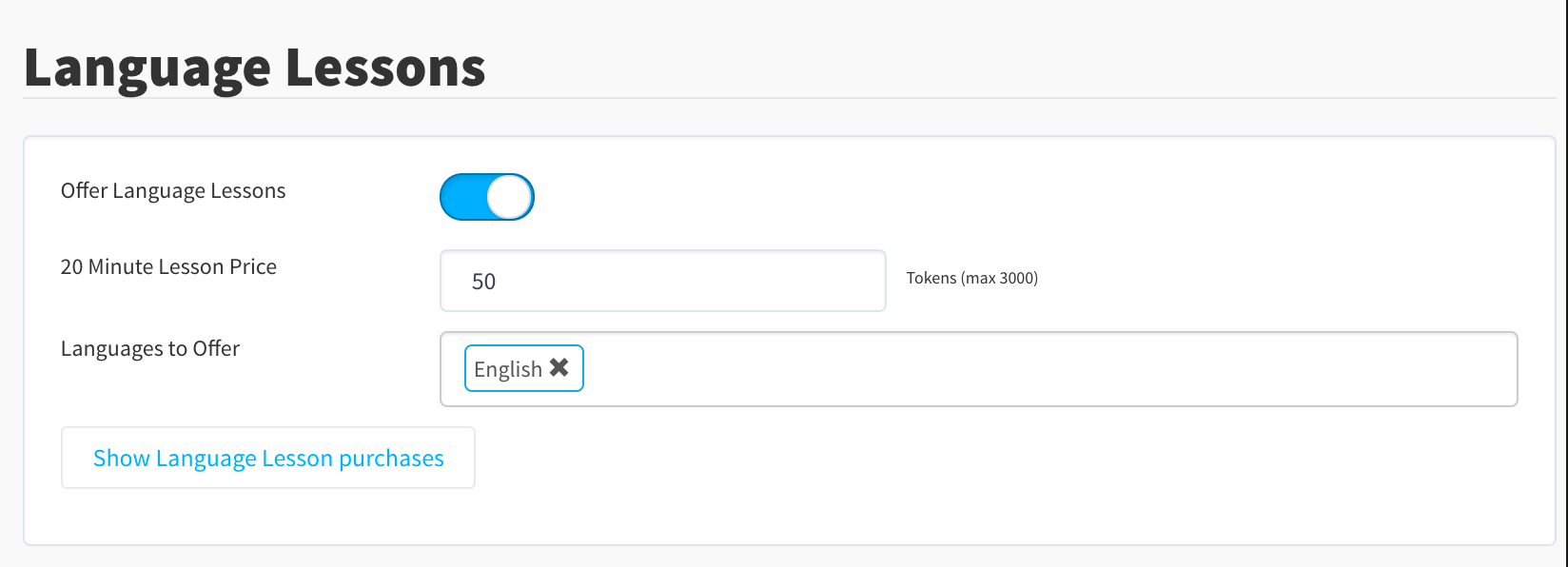Click the word "purchases" in the button
The image size is (1568, 567).
coord(391,459)
